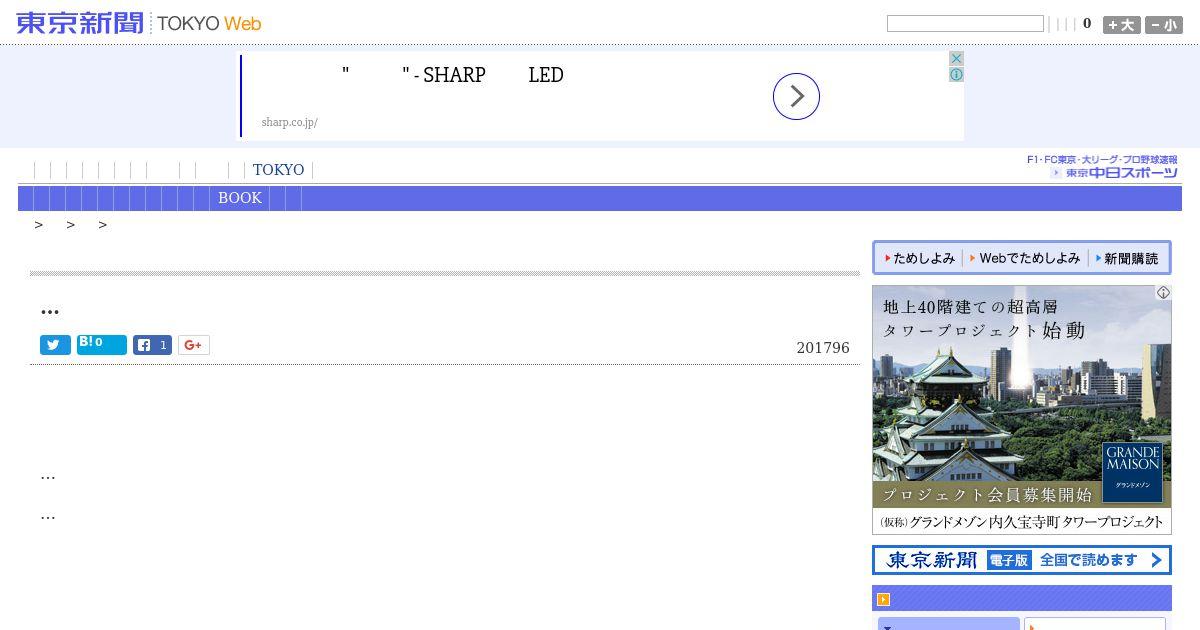Click the グランドメゾン内久宝寺町 ad caption
The image size is (1200, 630).
pos(1021,522)
